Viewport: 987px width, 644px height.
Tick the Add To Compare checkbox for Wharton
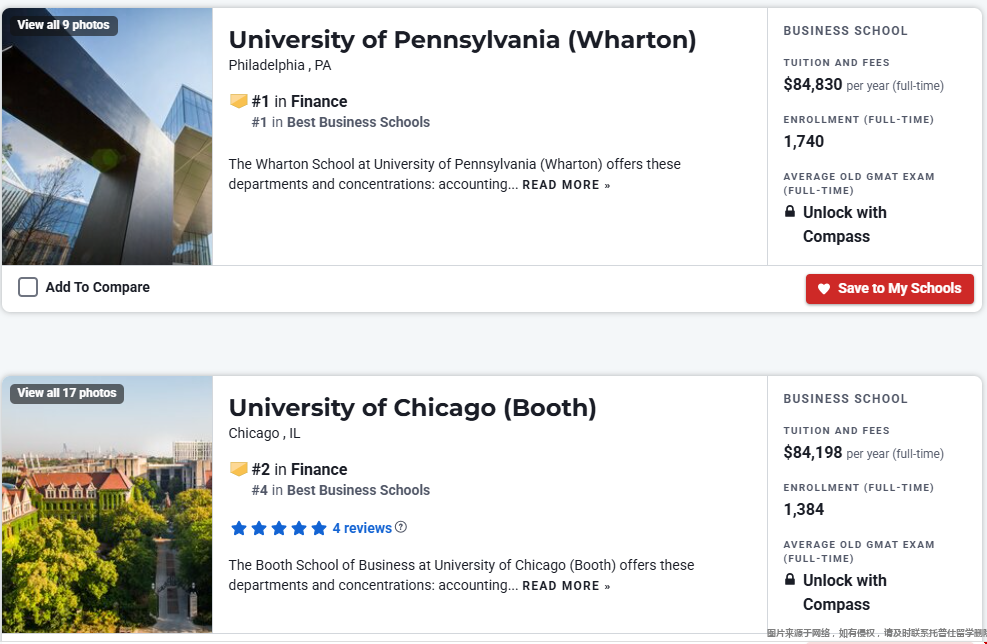pyautogui.click(x=28, y=287)
